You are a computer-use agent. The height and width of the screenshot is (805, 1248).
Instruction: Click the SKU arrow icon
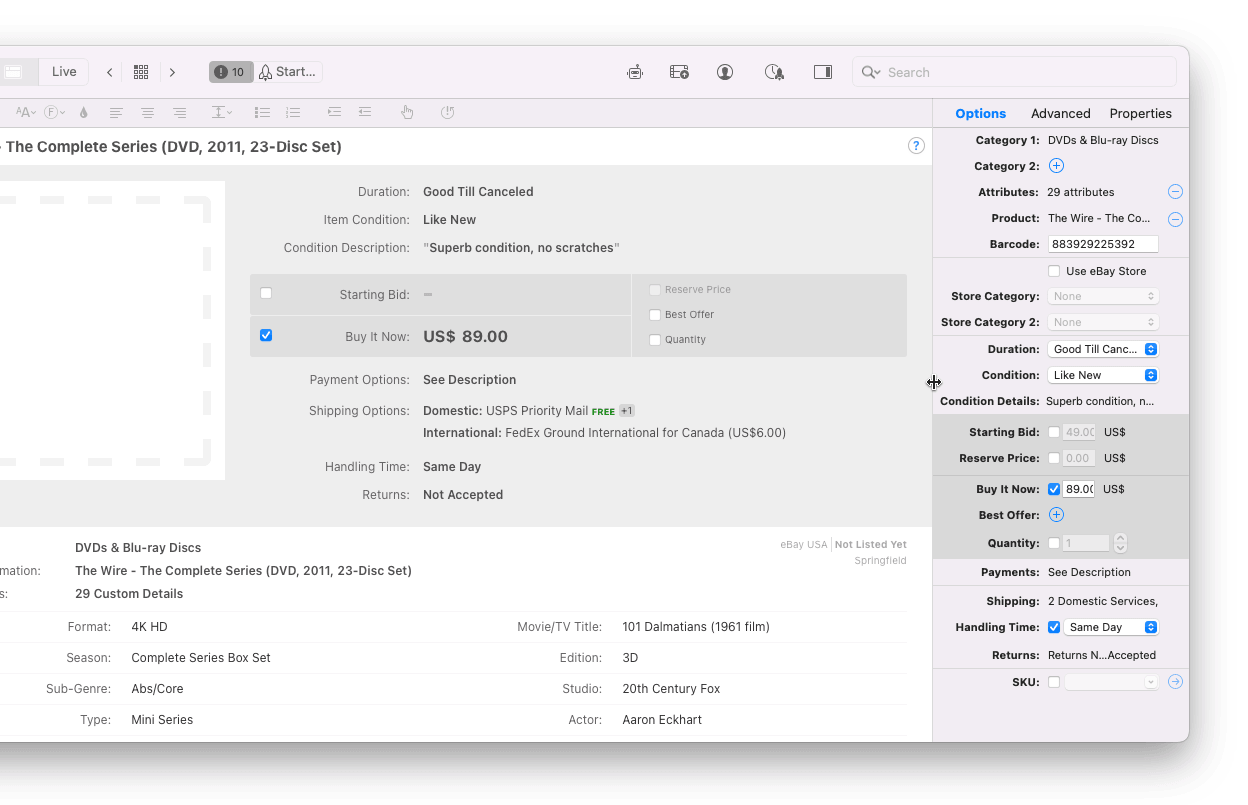click(x=1176, y=682)
